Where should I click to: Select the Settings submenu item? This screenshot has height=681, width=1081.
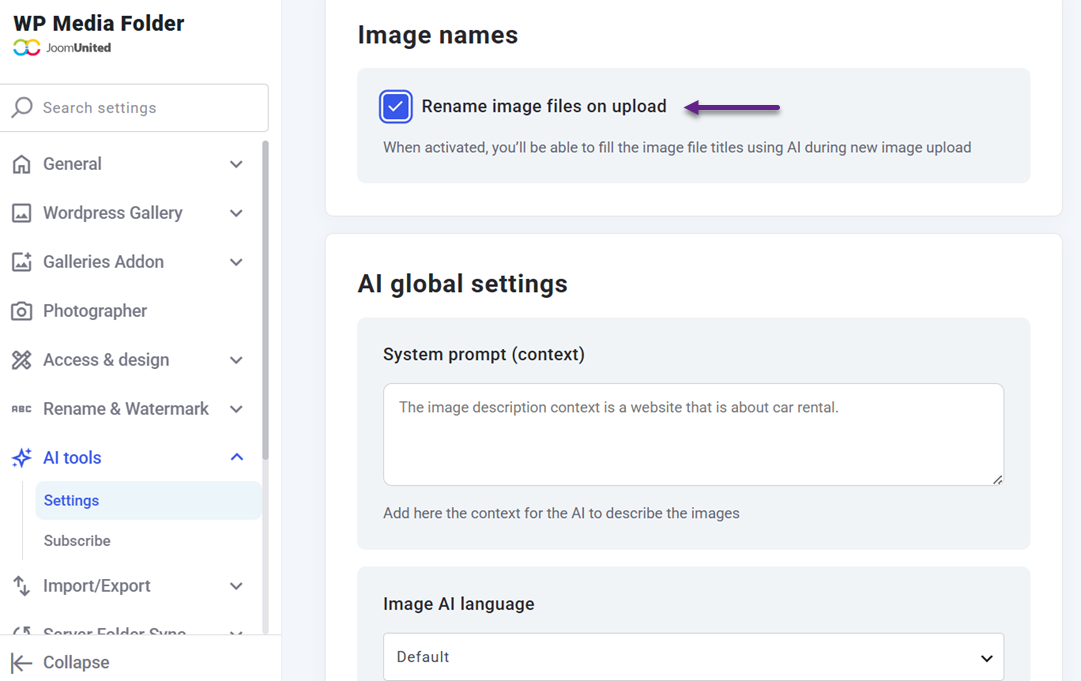pos(148,500)
